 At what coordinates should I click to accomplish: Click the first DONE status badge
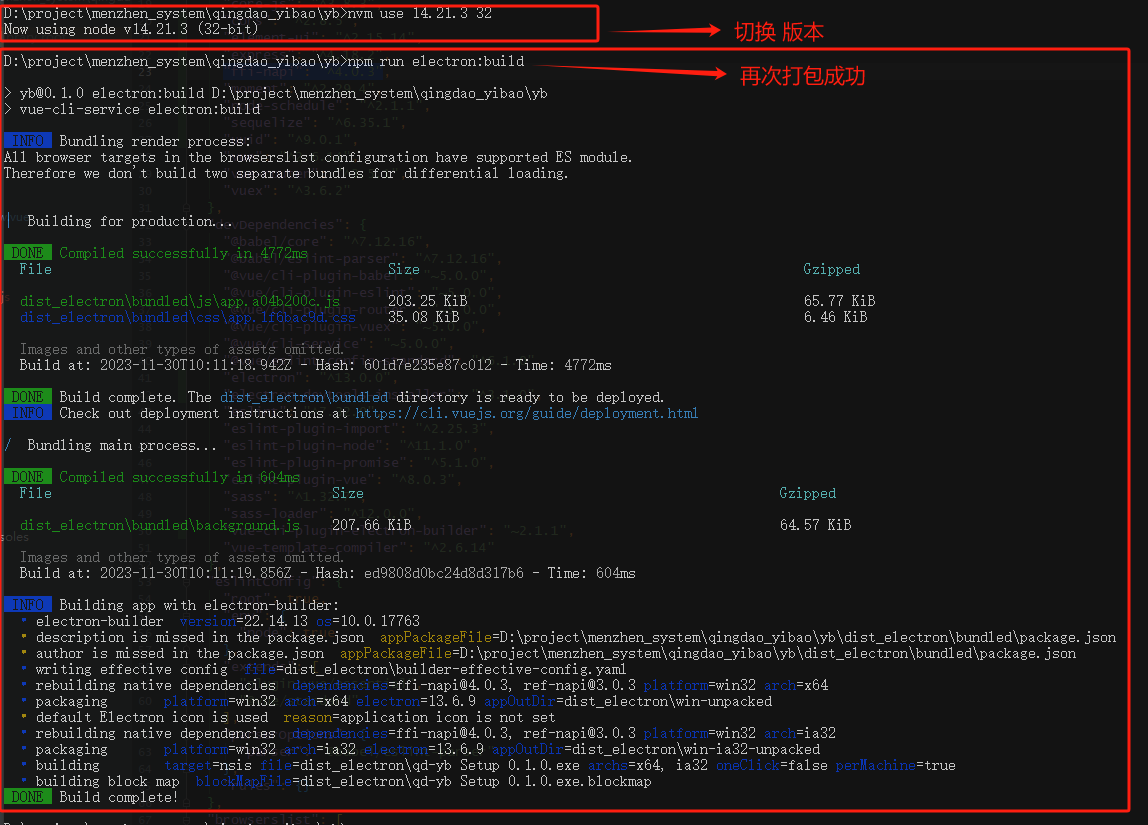27,252
